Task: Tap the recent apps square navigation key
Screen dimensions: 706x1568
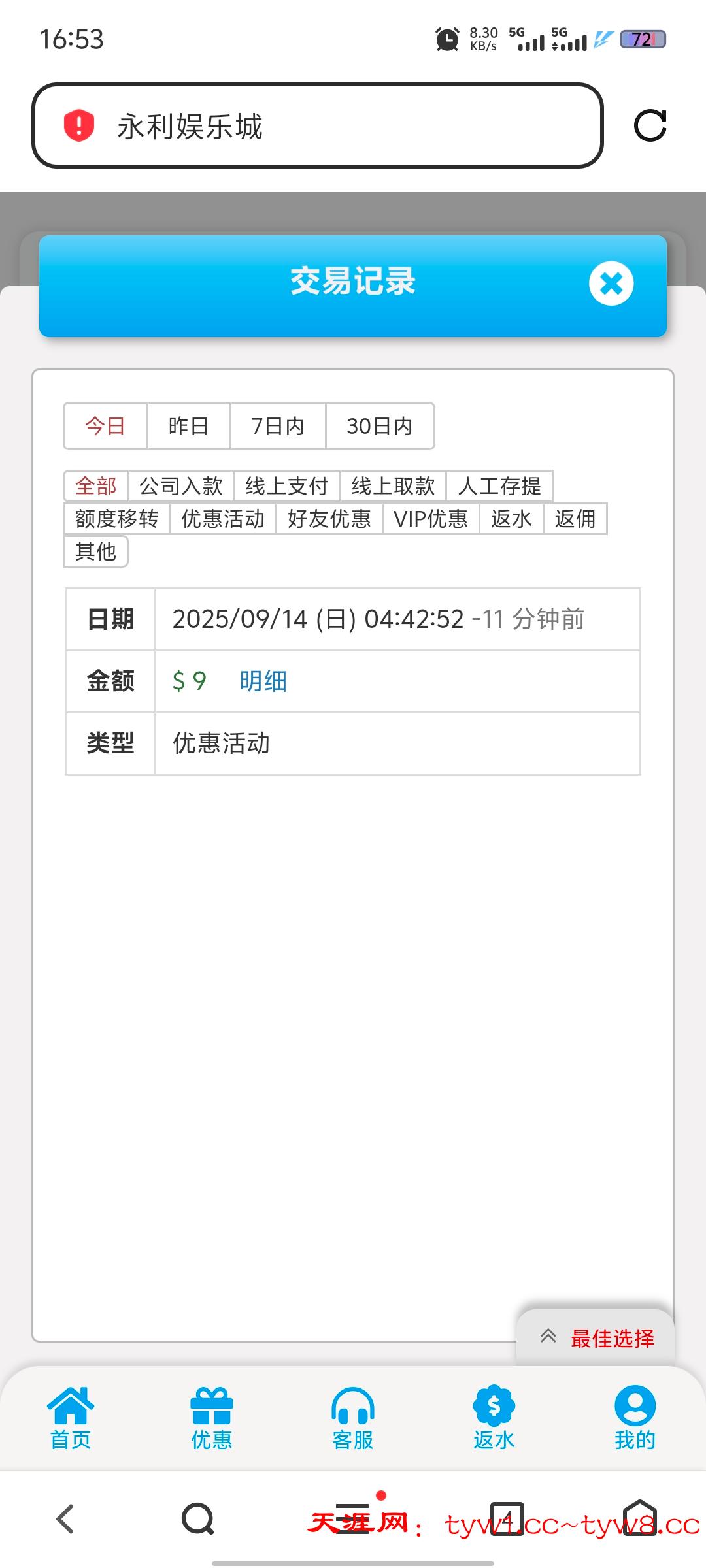Action: [x=507, y=1520]
